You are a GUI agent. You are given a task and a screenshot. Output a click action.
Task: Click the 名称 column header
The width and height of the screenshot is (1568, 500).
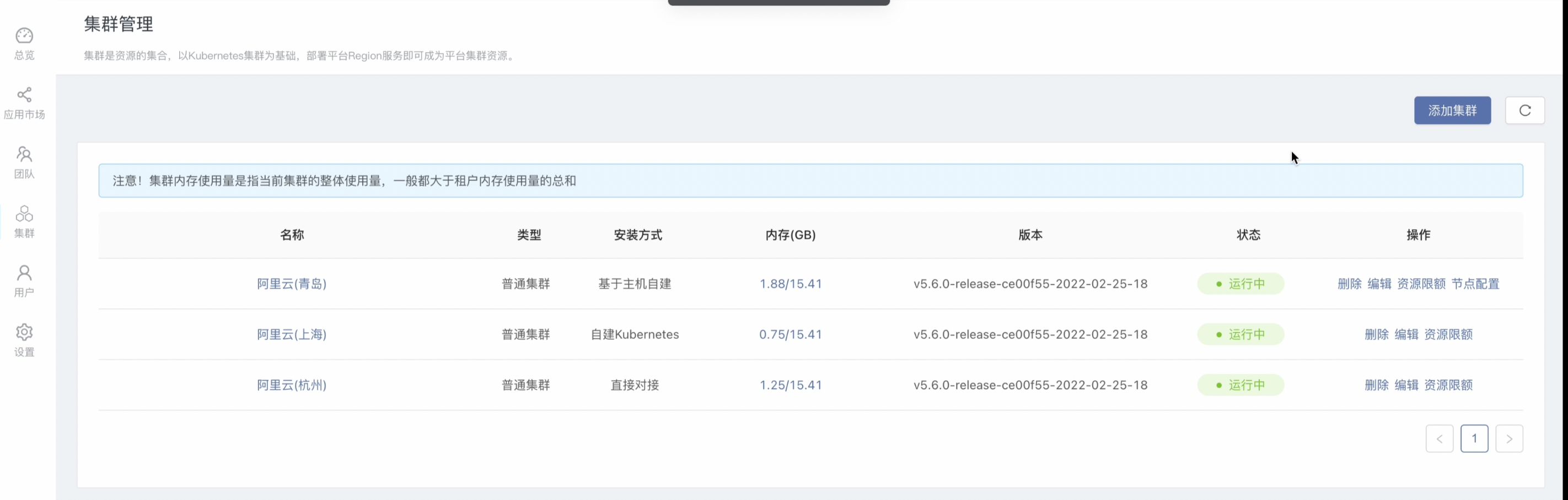(292, 235)
